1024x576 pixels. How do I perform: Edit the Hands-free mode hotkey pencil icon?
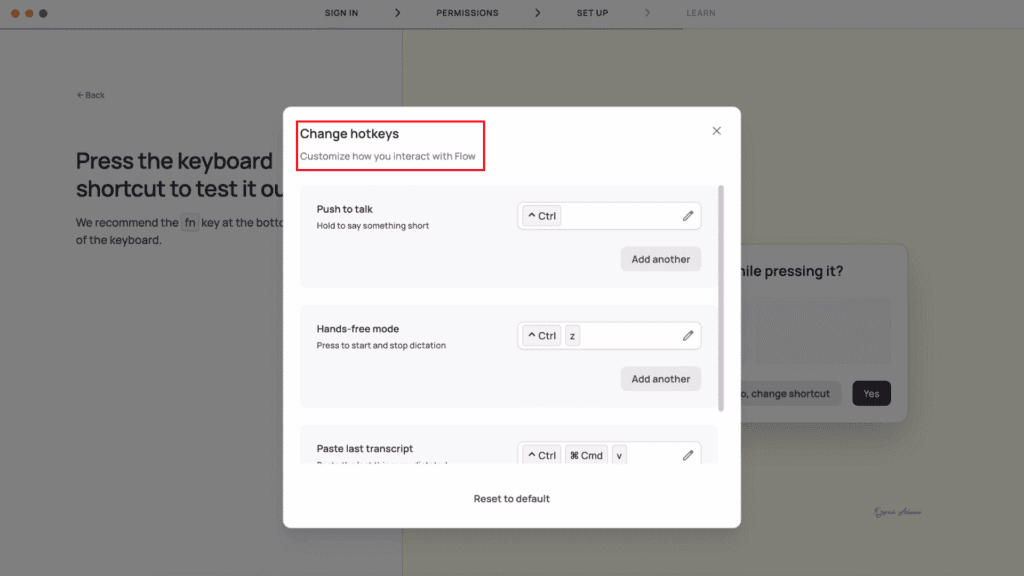688,336
